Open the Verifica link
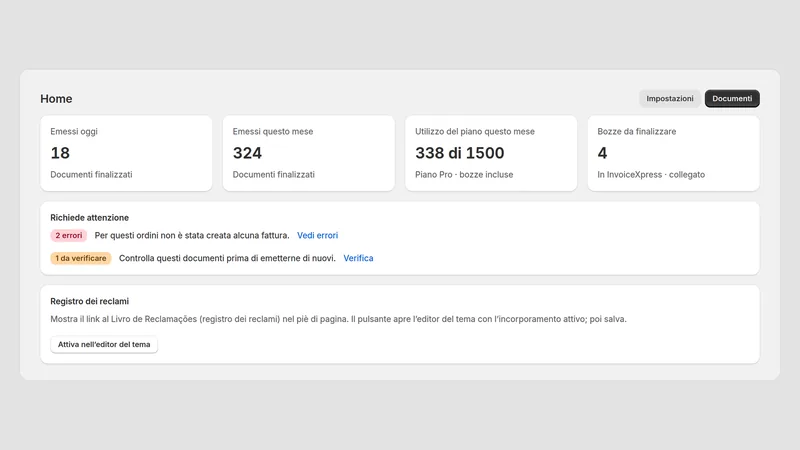Image resolution: width=800 pixels, height=450 pixels. click(358, 258)
